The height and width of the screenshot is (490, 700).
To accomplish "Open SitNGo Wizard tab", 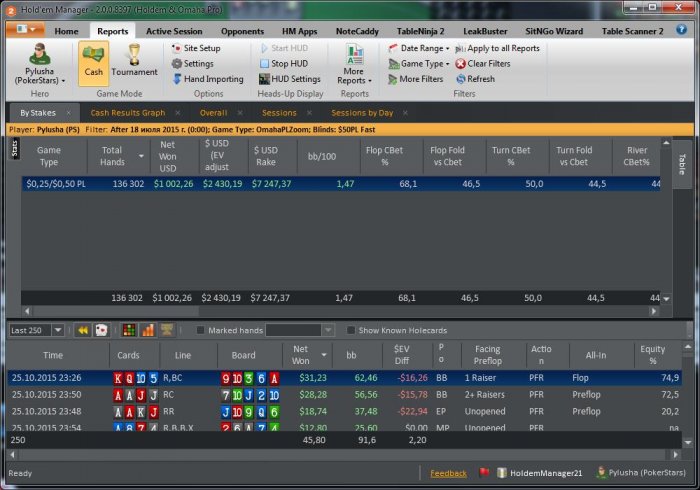I will pyautogui.click(x=554, y=31).
